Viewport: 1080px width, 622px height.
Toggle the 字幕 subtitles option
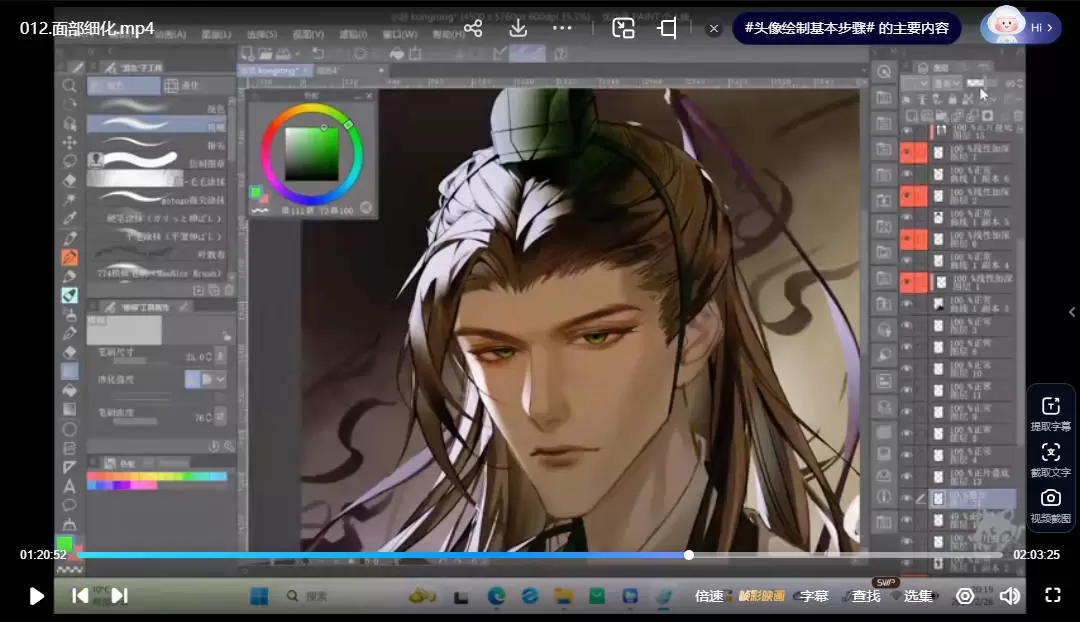point(814,596)
